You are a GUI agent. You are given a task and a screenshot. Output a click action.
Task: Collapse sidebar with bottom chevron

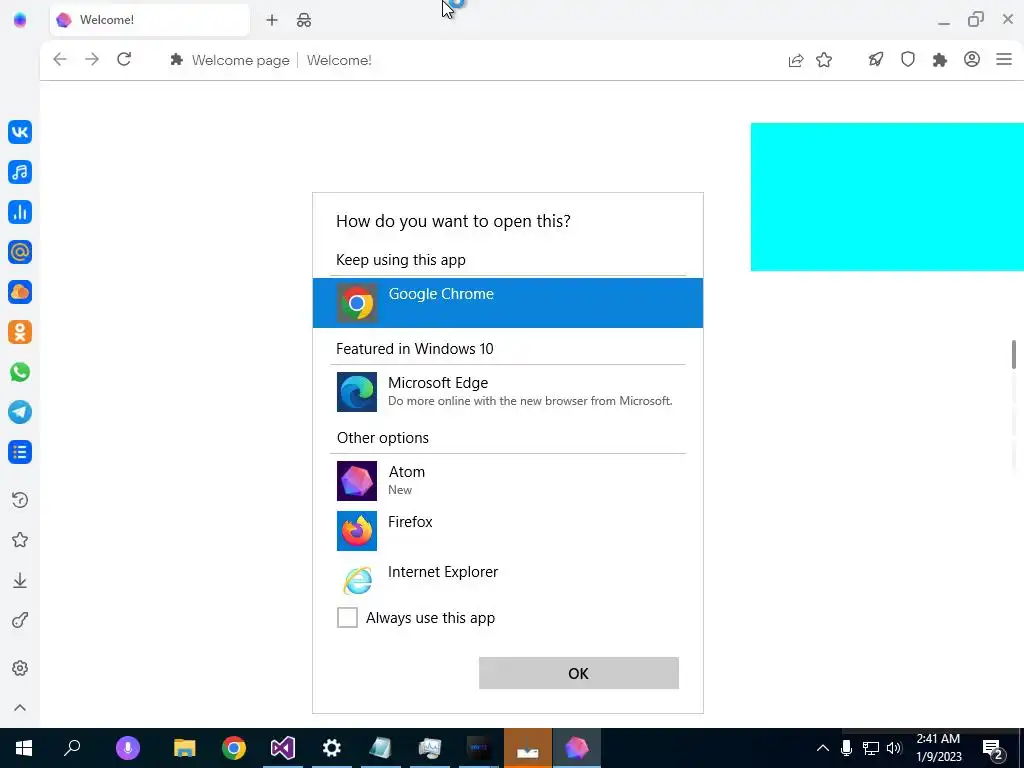pyautogui.click(x=20, y=708)
